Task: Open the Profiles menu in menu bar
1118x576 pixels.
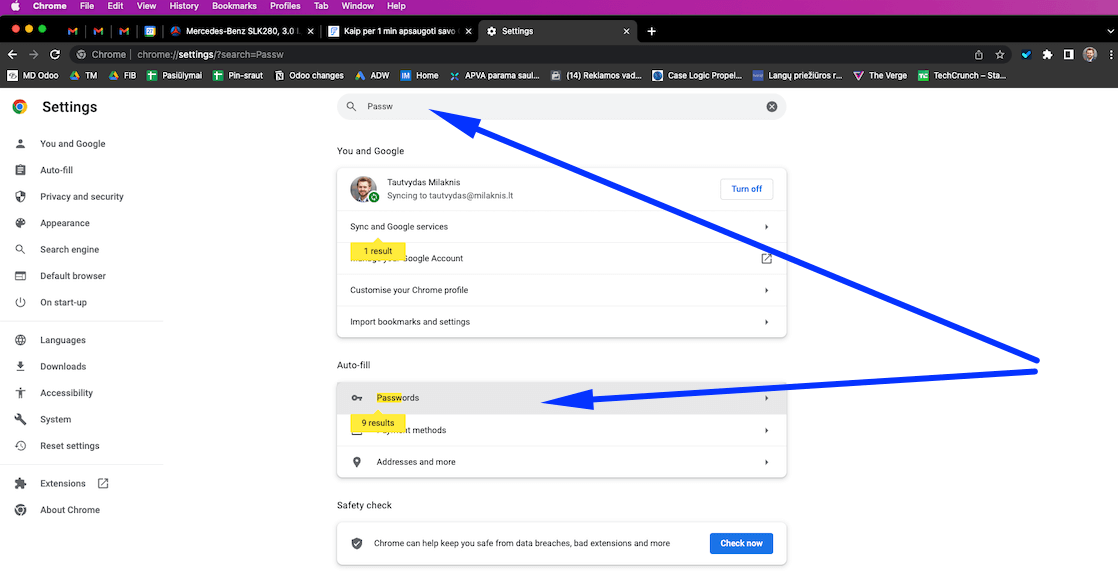Action: pos(285,6)
